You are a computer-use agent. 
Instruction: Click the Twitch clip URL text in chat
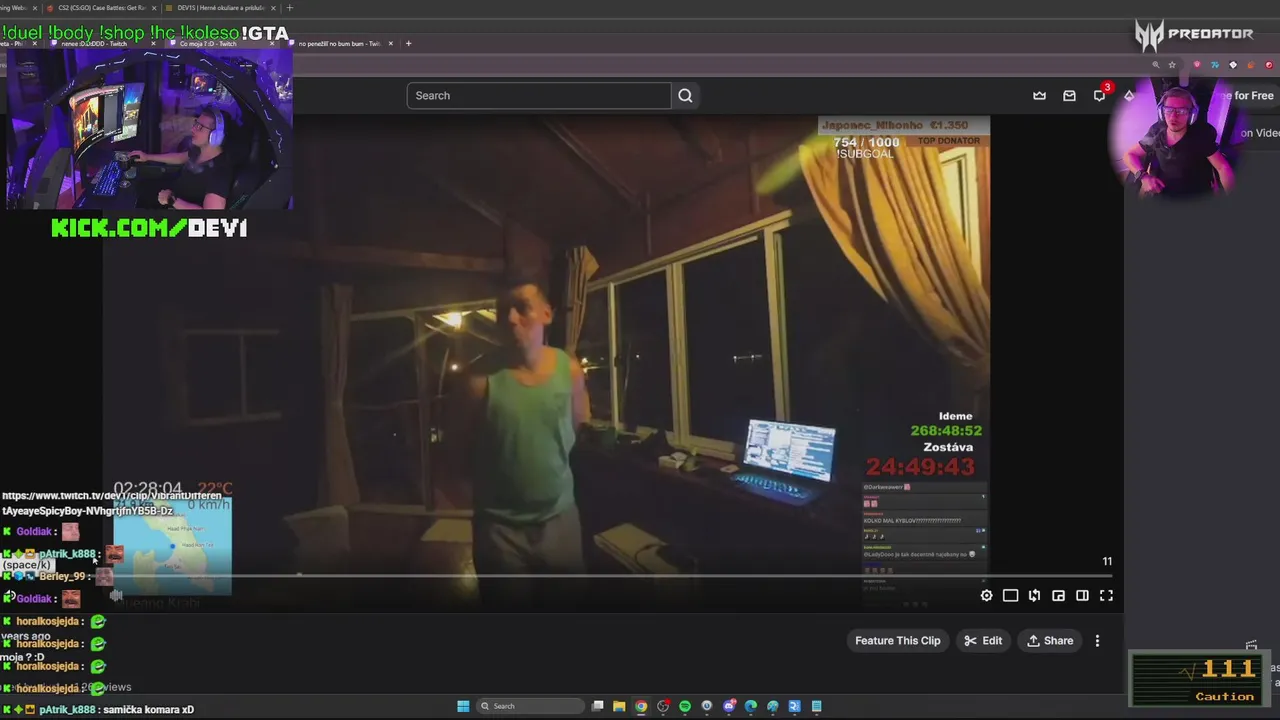point(112,503)
